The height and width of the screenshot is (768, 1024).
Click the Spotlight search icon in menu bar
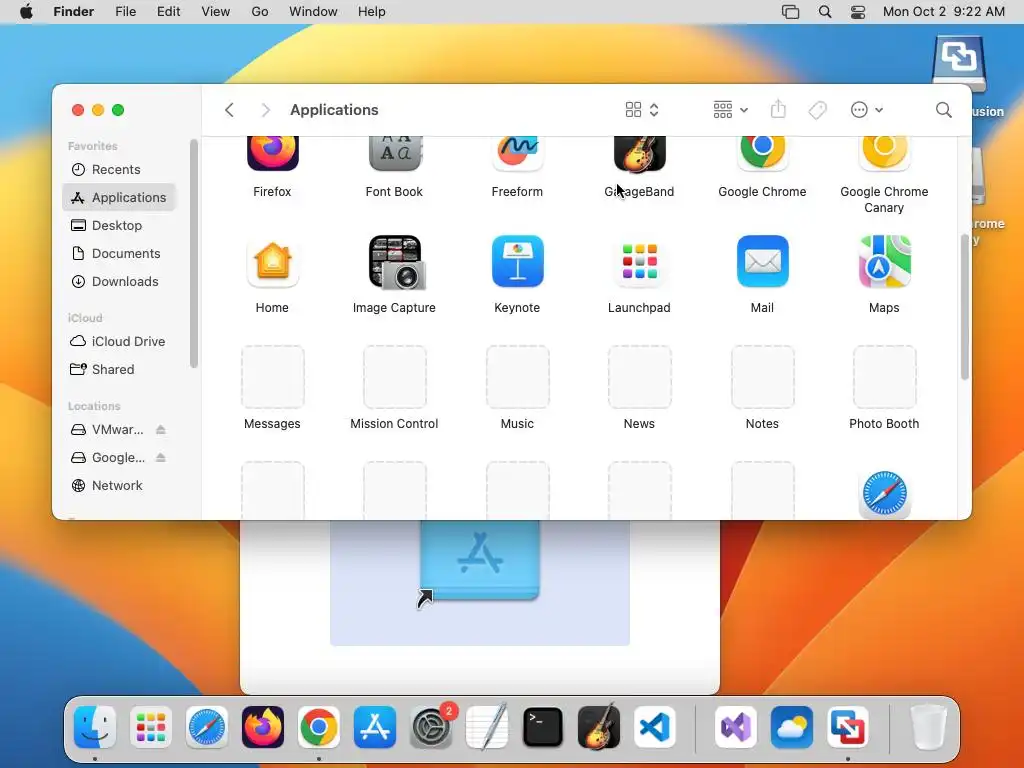(x=825, y=12)
